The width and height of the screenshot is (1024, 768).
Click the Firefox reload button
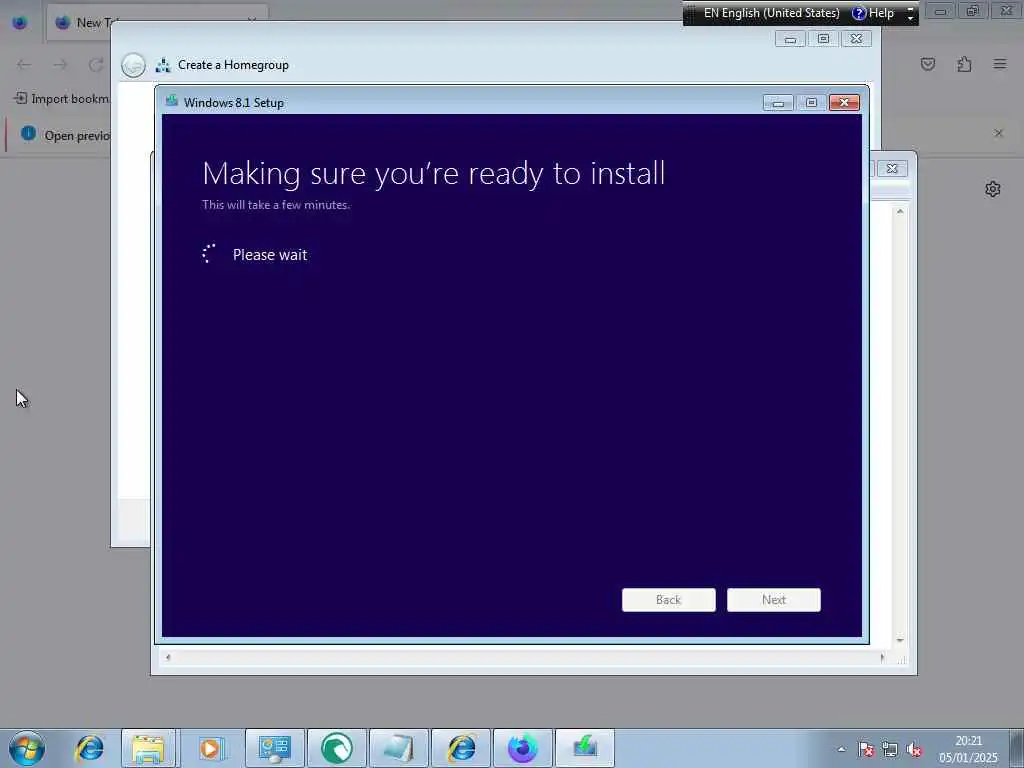[96, 64]
